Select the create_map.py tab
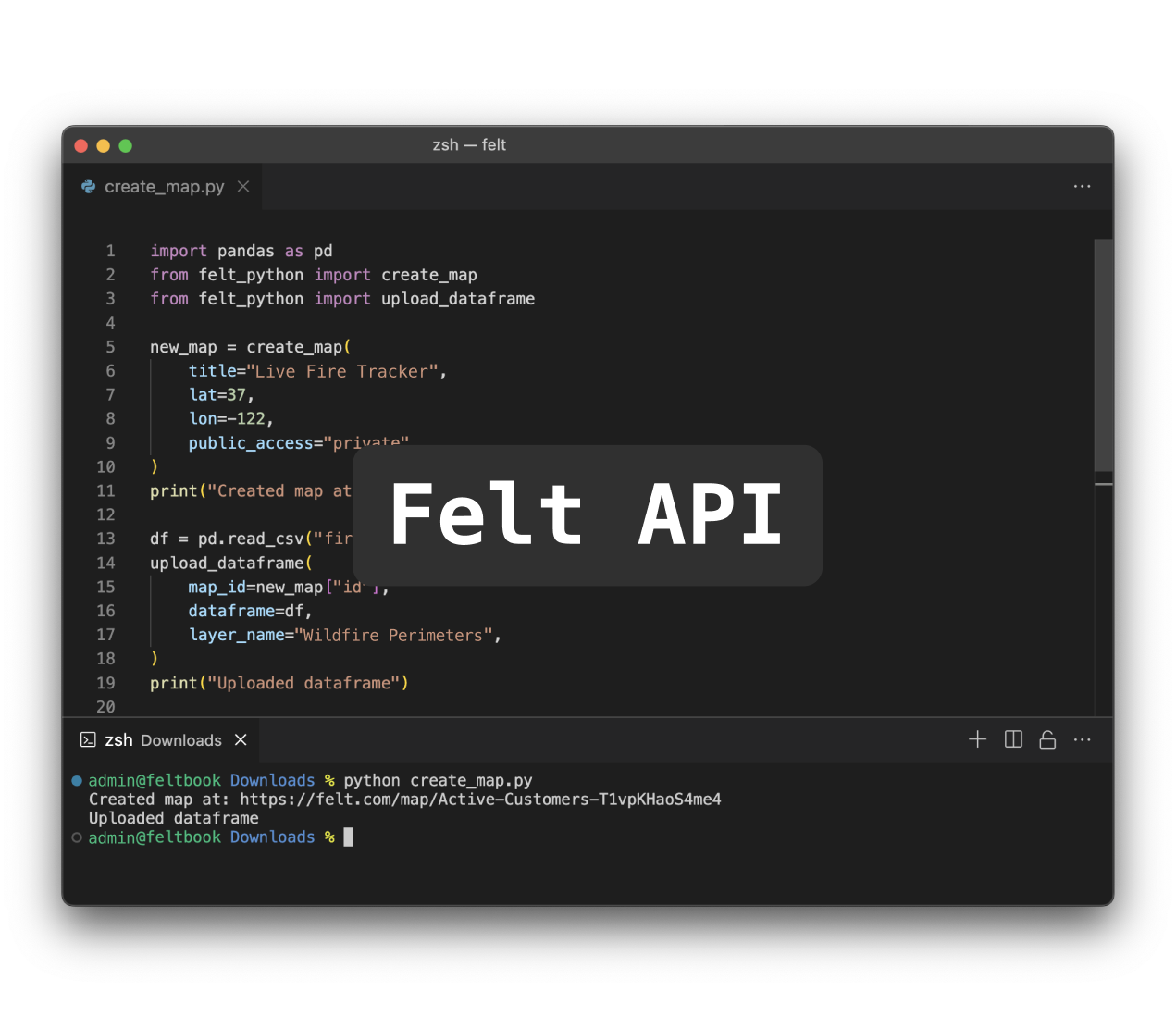This screenshot has width=1176, height=1029. (x=165, y=187)
